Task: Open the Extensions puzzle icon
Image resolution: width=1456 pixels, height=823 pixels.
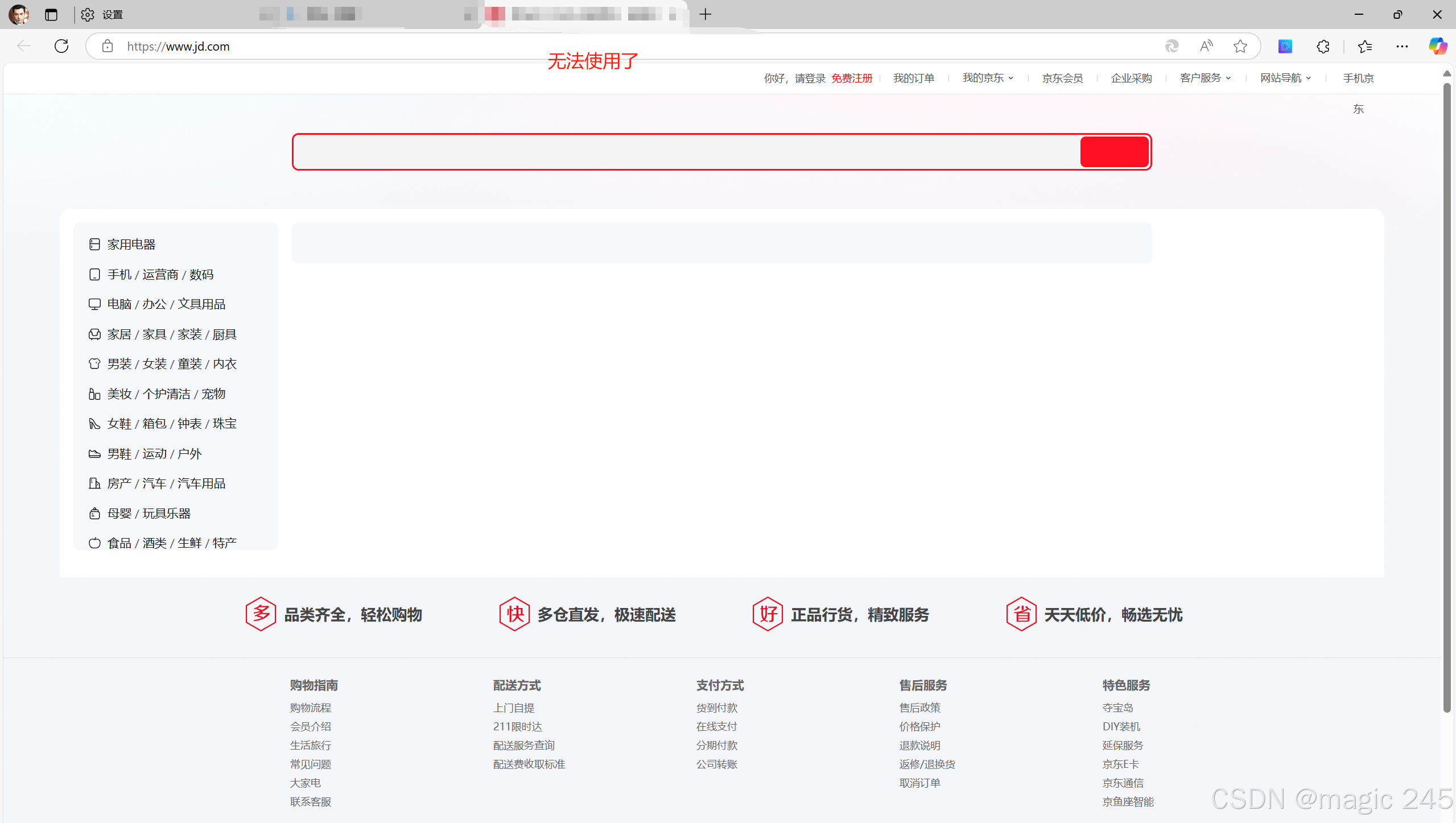Action: (x=1323, y=46)
